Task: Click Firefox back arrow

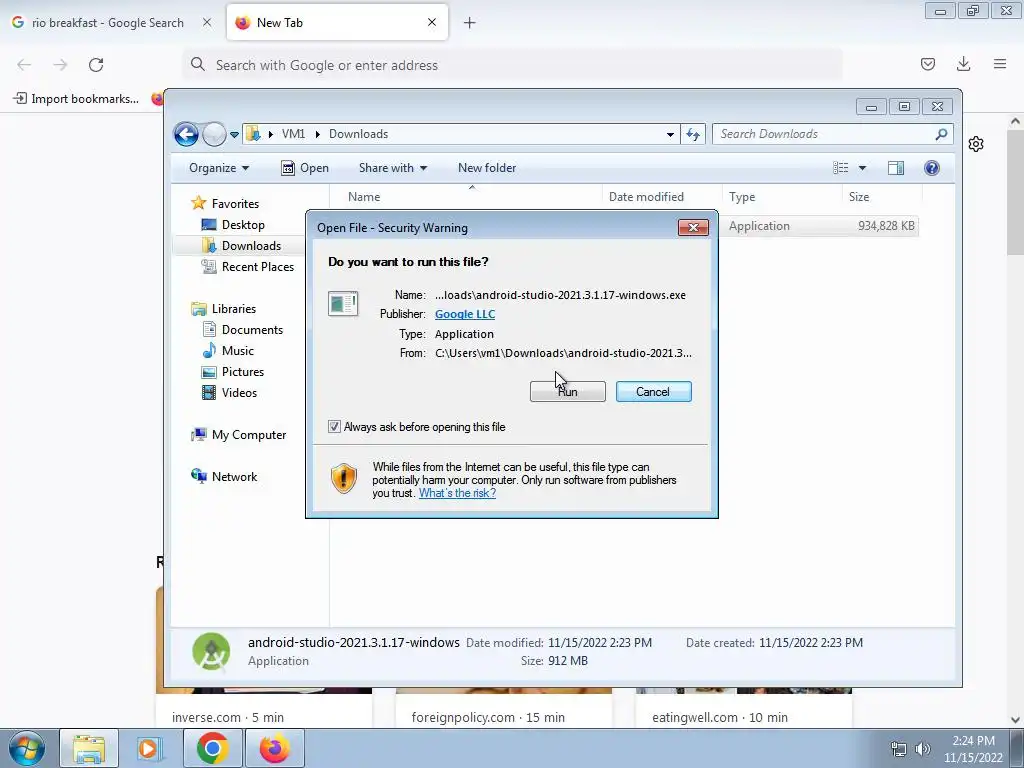Action: pos(24,65)
